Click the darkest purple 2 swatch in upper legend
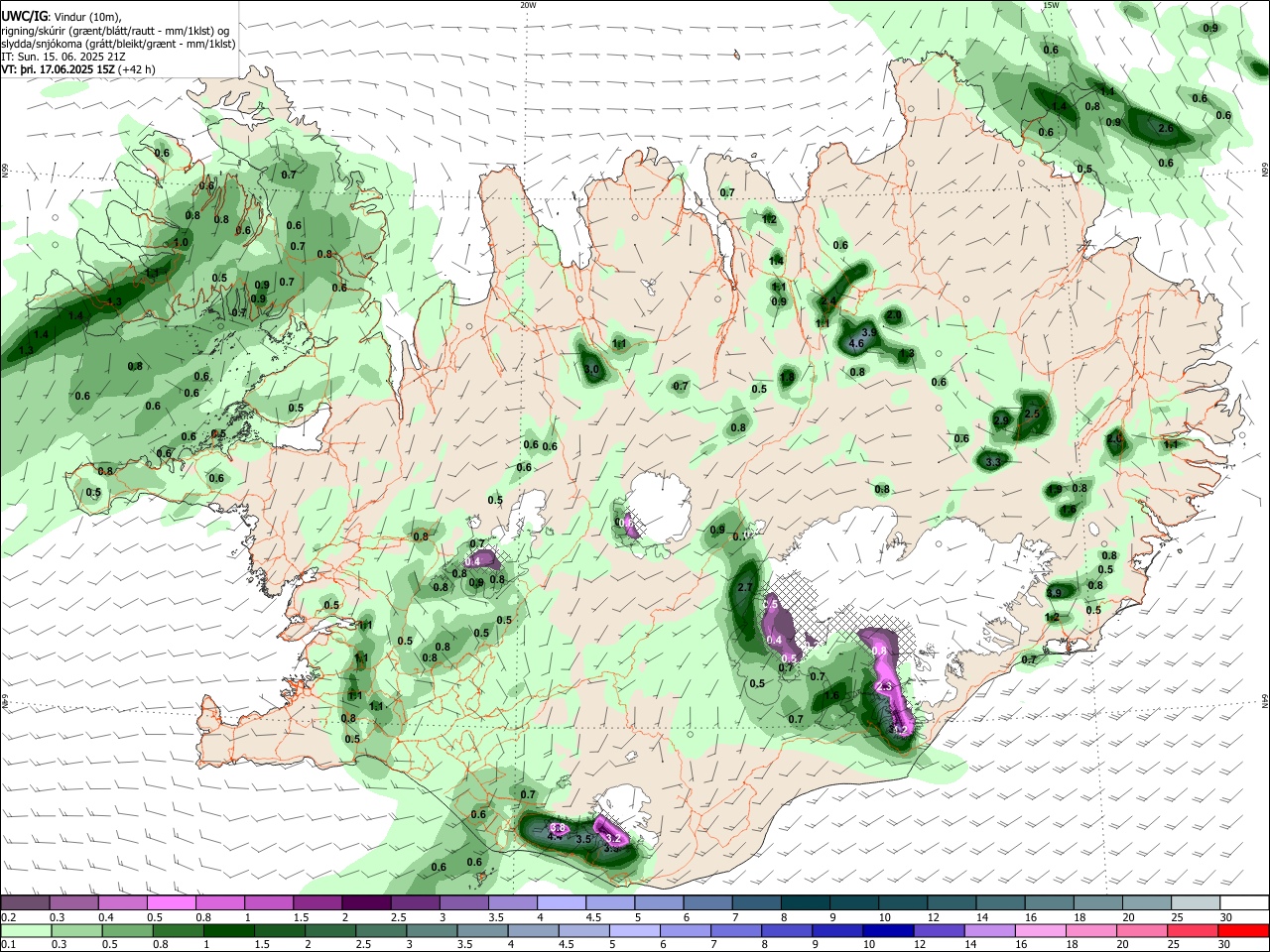1270x952 pixels. click(366, 902)
